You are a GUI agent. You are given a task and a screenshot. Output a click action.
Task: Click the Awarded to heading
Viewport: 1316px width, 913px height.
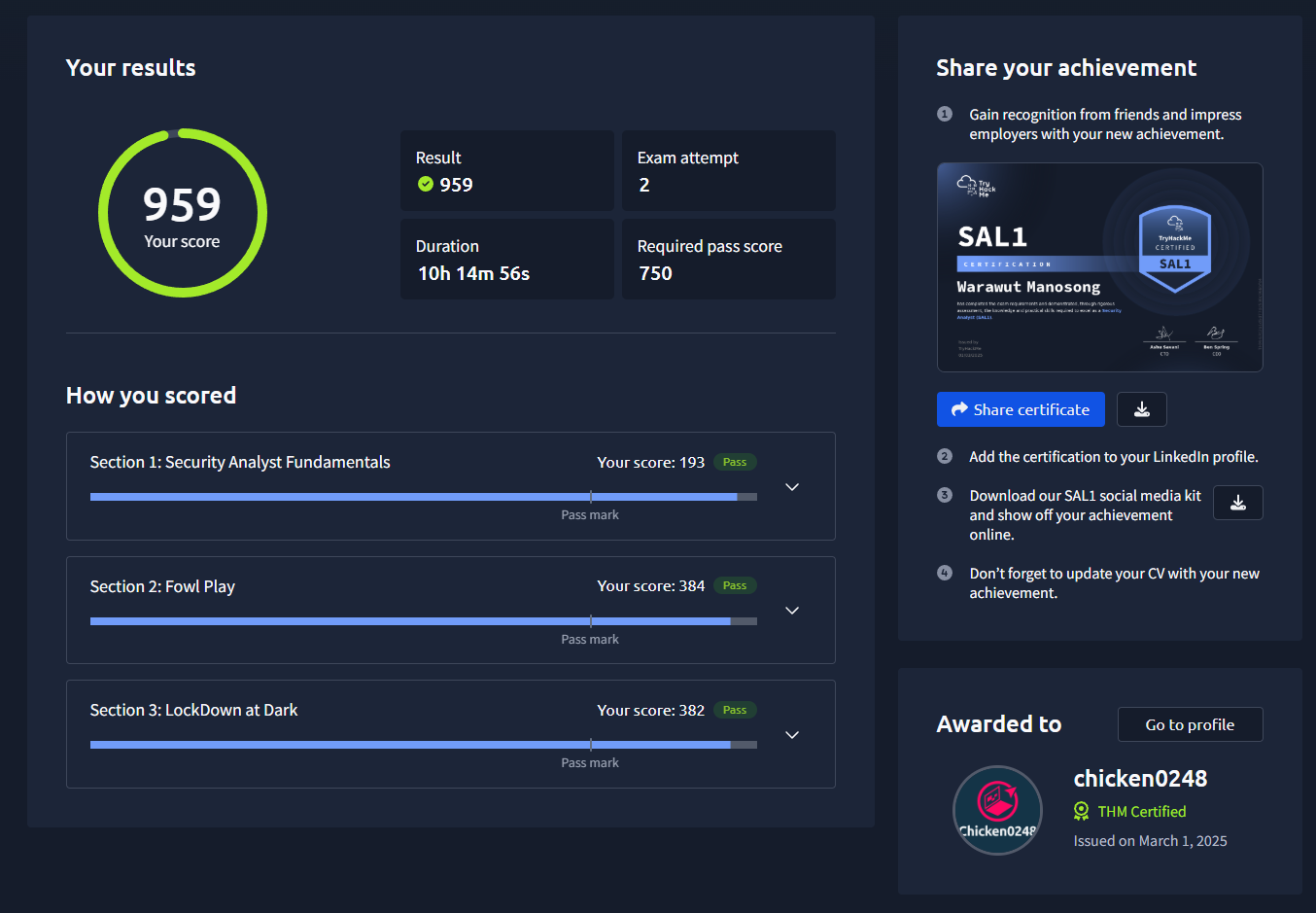(x=999, y=724)
